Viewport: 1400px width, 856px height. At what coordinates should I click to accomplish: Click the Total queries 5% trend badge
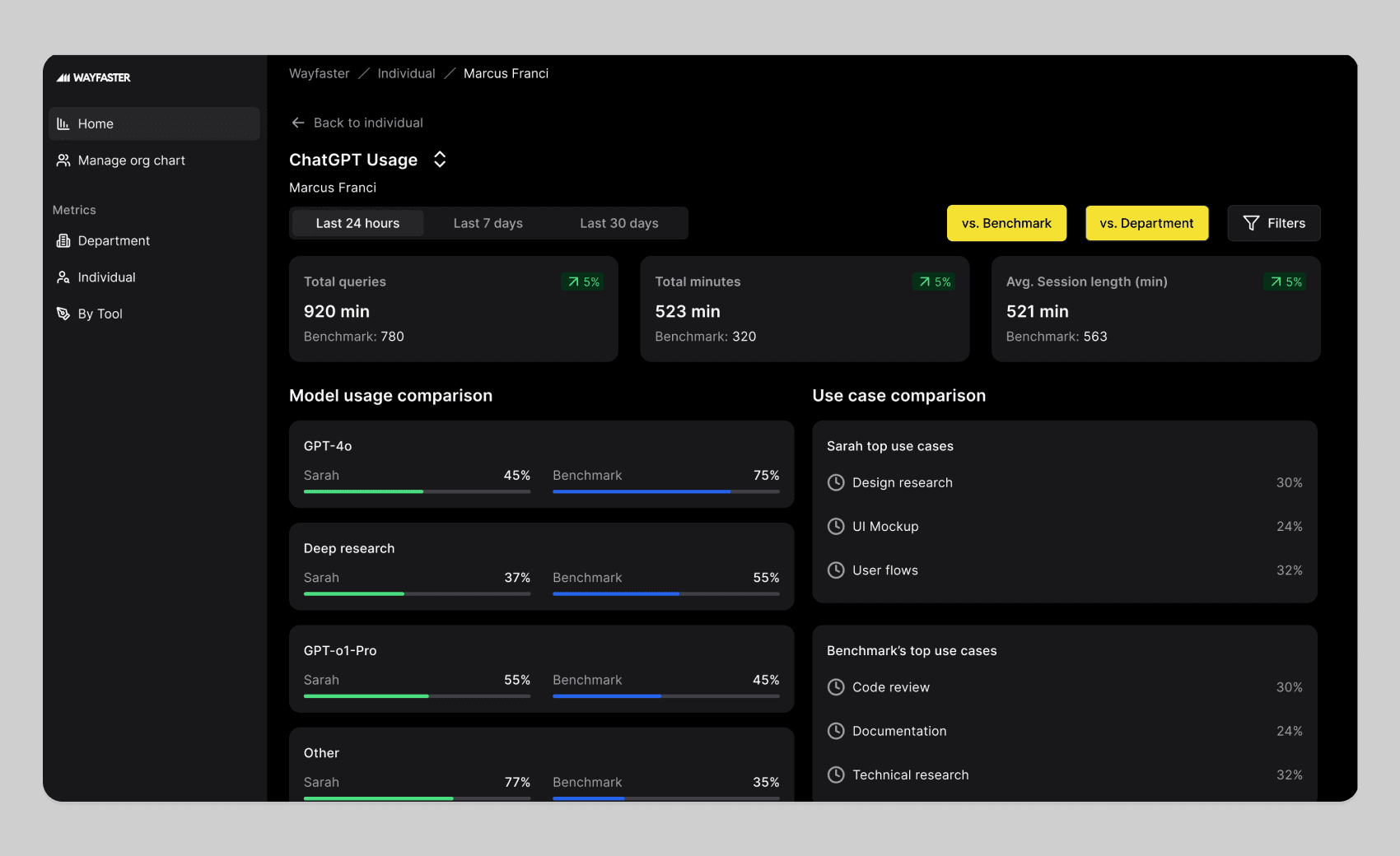pos(582,281)
